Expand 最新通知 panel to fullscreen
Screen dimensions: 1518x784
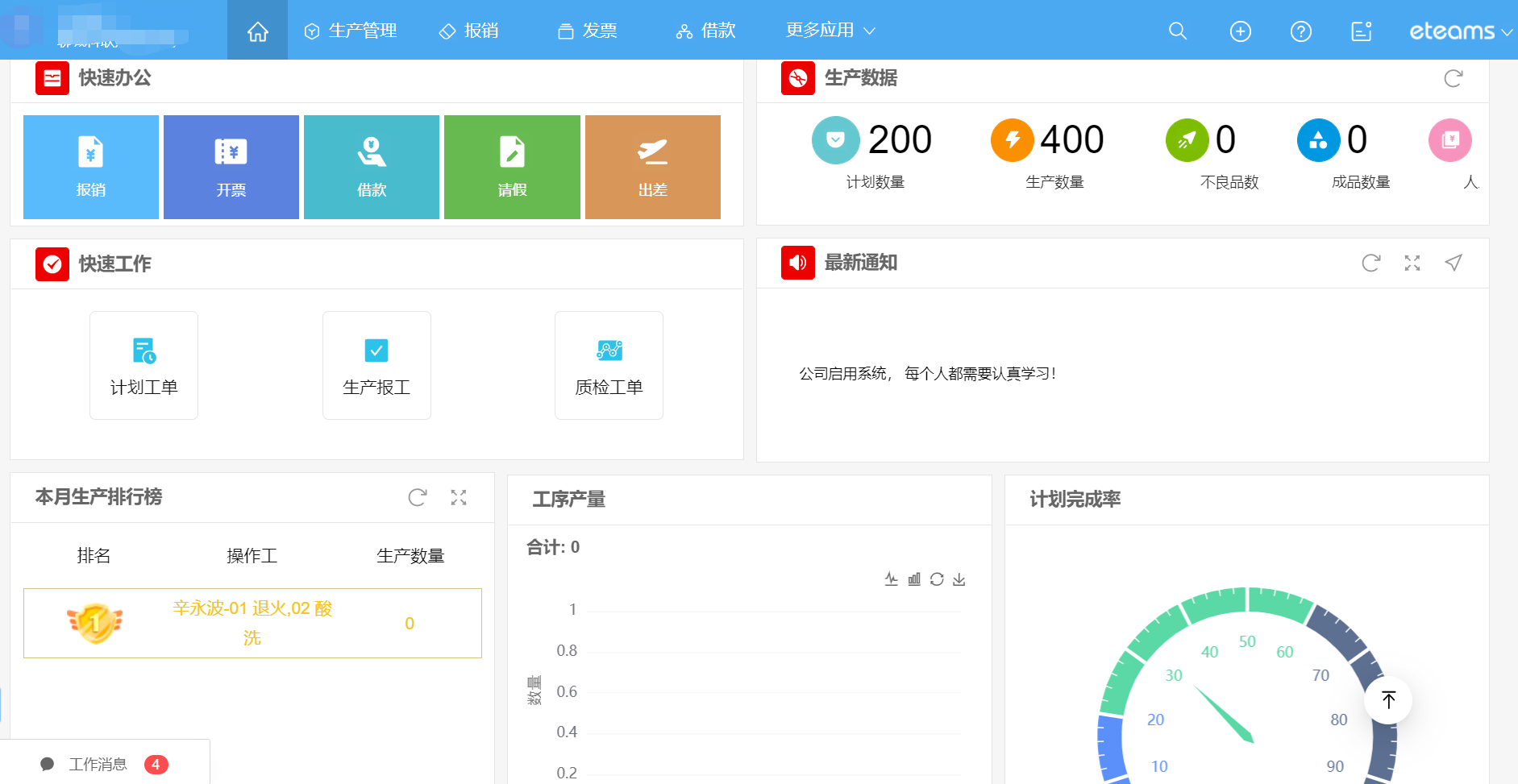tap(1412, 263)
